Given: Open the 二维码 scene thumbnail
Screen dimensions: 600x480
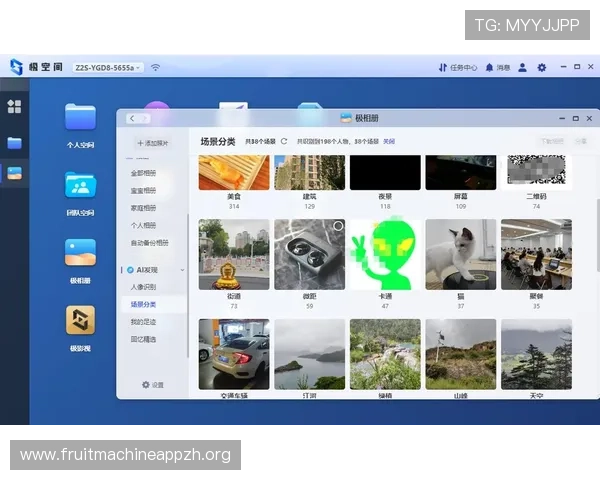Looking at the screenshot, I should coord(536,171).
